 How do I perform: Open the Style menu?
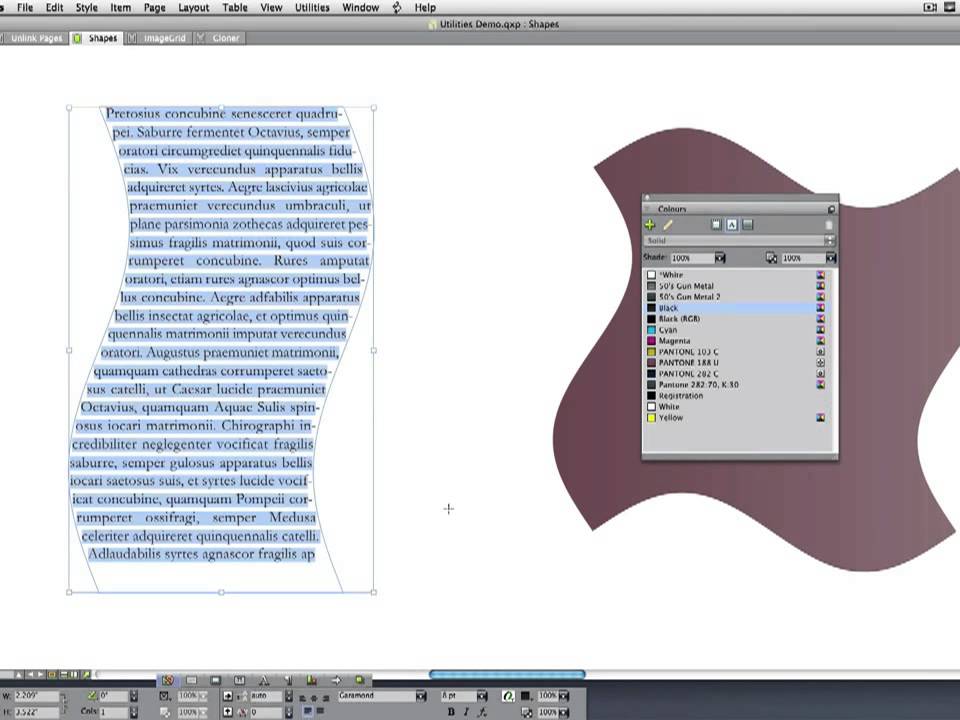tap(86, 7)
